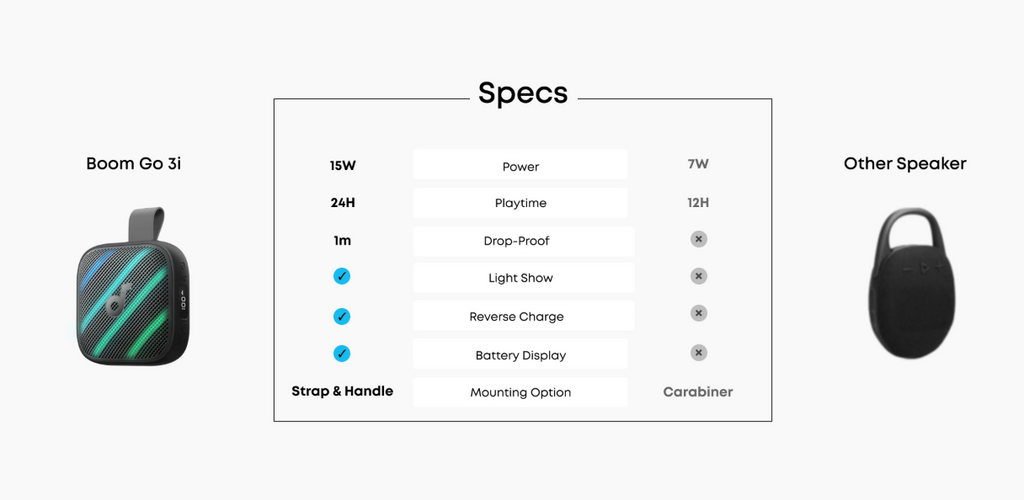Click the Mounting Option row label

pyautogui.click(x=520, y=392)
